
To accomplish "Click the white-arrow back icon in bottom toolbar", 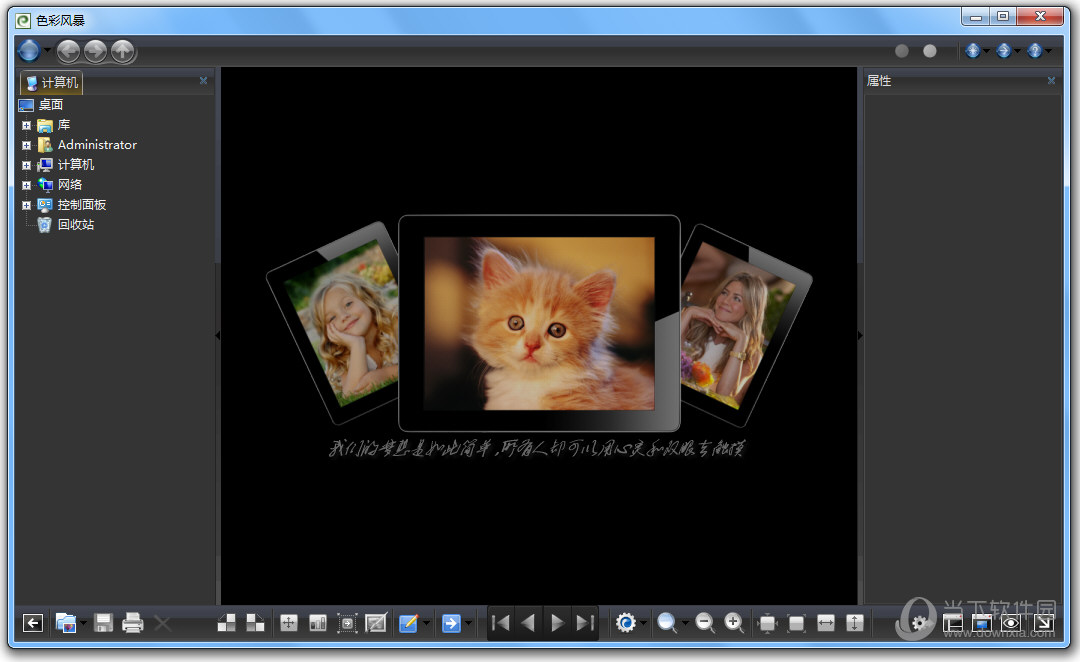I will tap(32, 623).
